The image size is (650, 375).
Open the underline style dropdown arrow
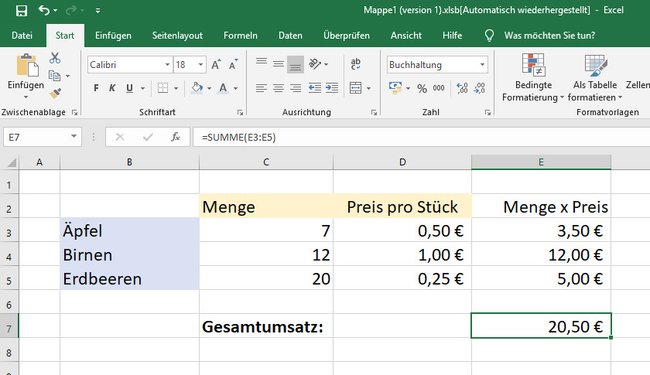143,88
